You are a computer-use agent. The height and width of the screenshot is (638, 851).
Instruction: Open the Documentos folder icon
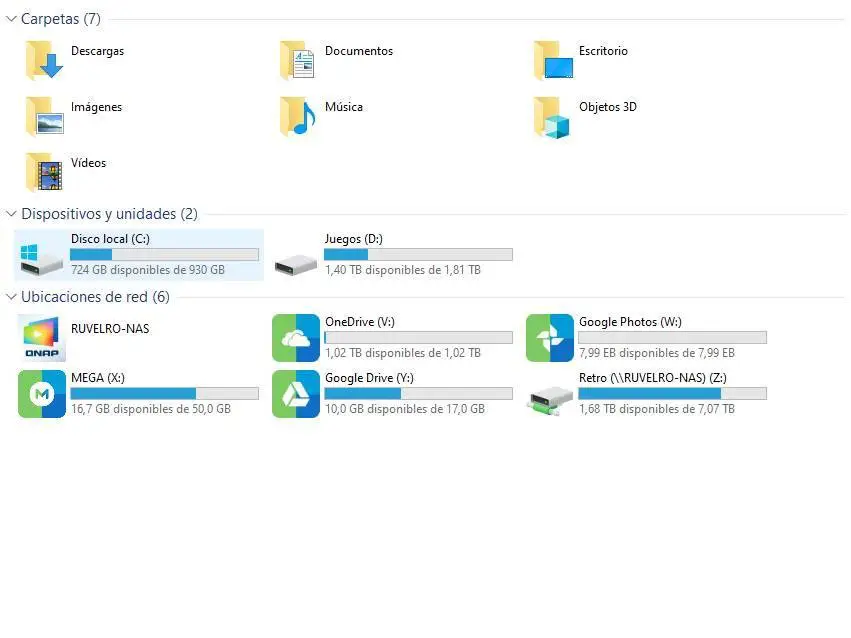[x=297, y=60]
